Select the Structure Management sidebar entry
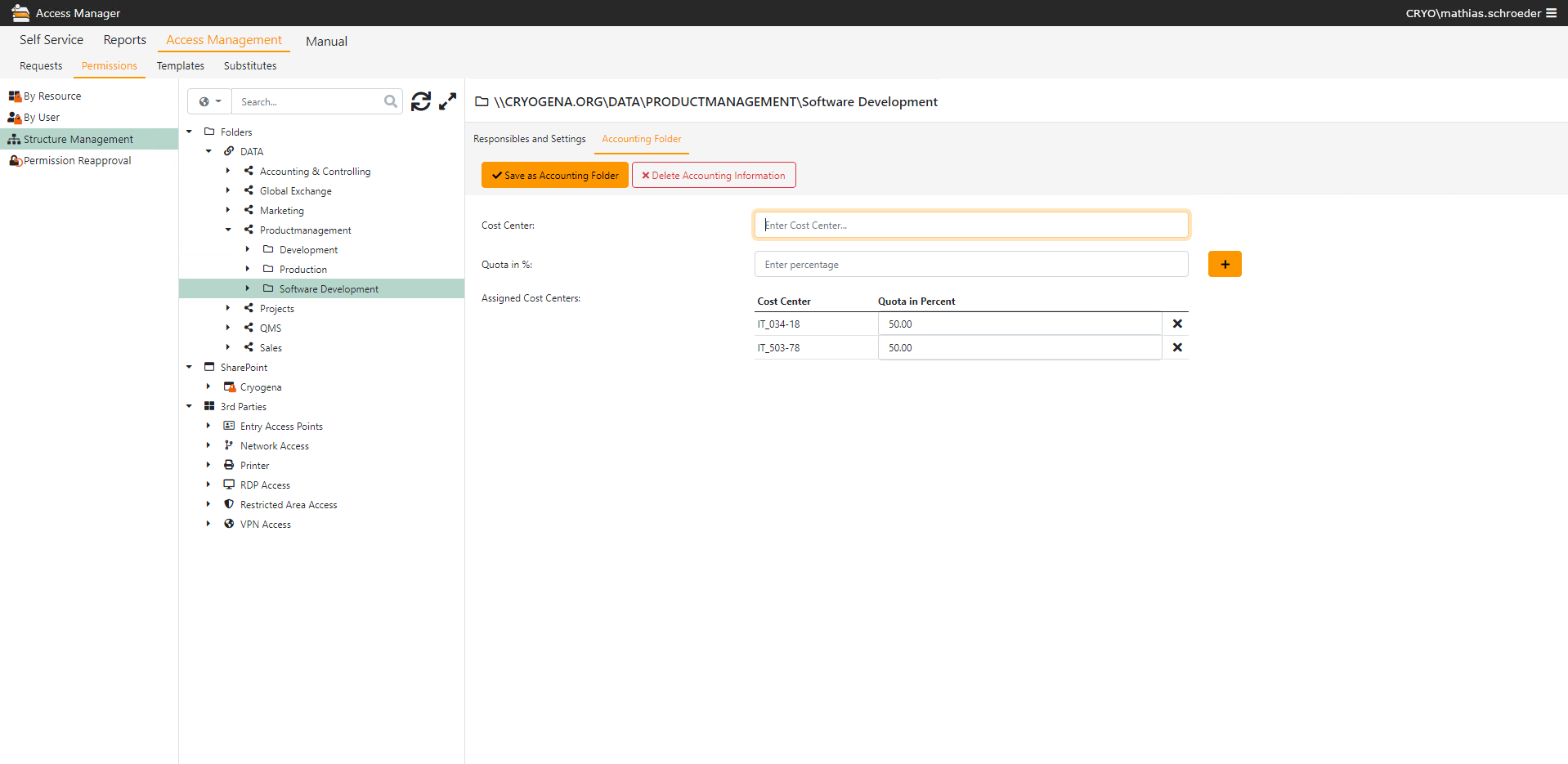The height and width of the screenshot is (764, 1568). 76,139
